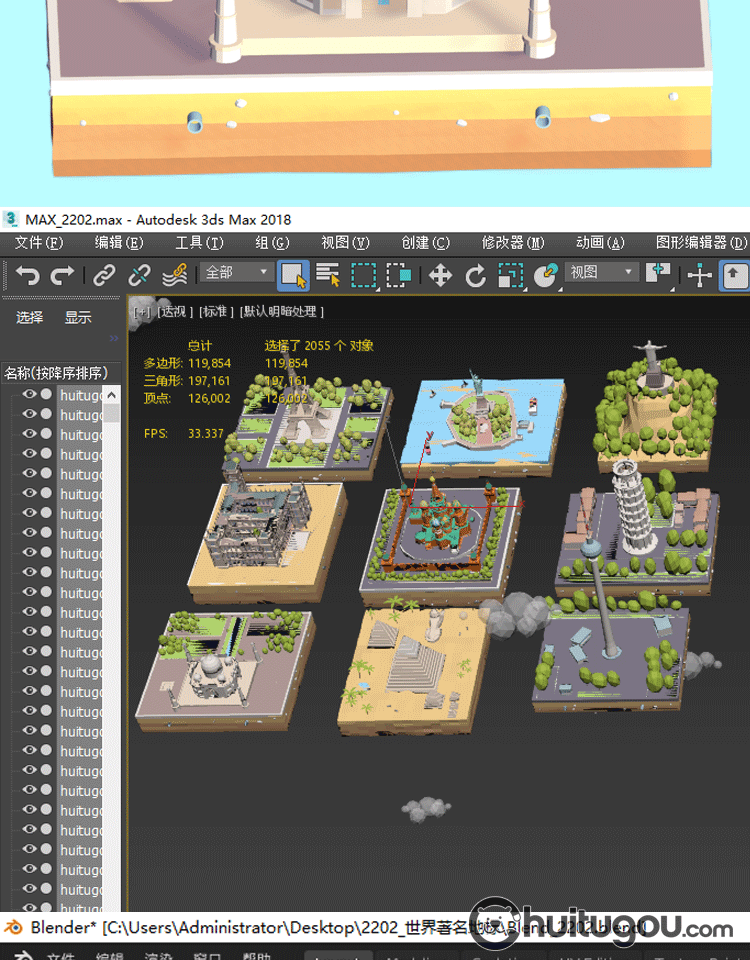Choose the Rectangular Selection Region tool
The height and width of the screenshot is (960, 750).
coord(363,275)
